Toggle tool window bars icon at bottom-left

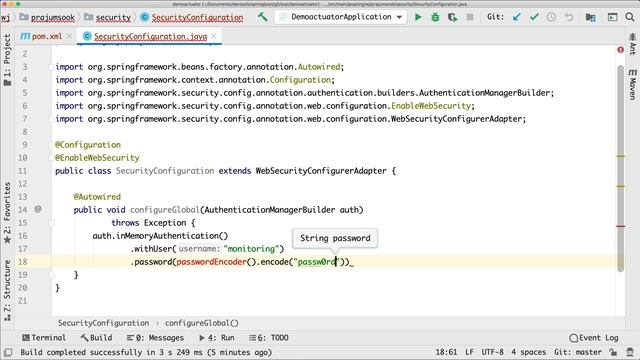tap(8, 352)
